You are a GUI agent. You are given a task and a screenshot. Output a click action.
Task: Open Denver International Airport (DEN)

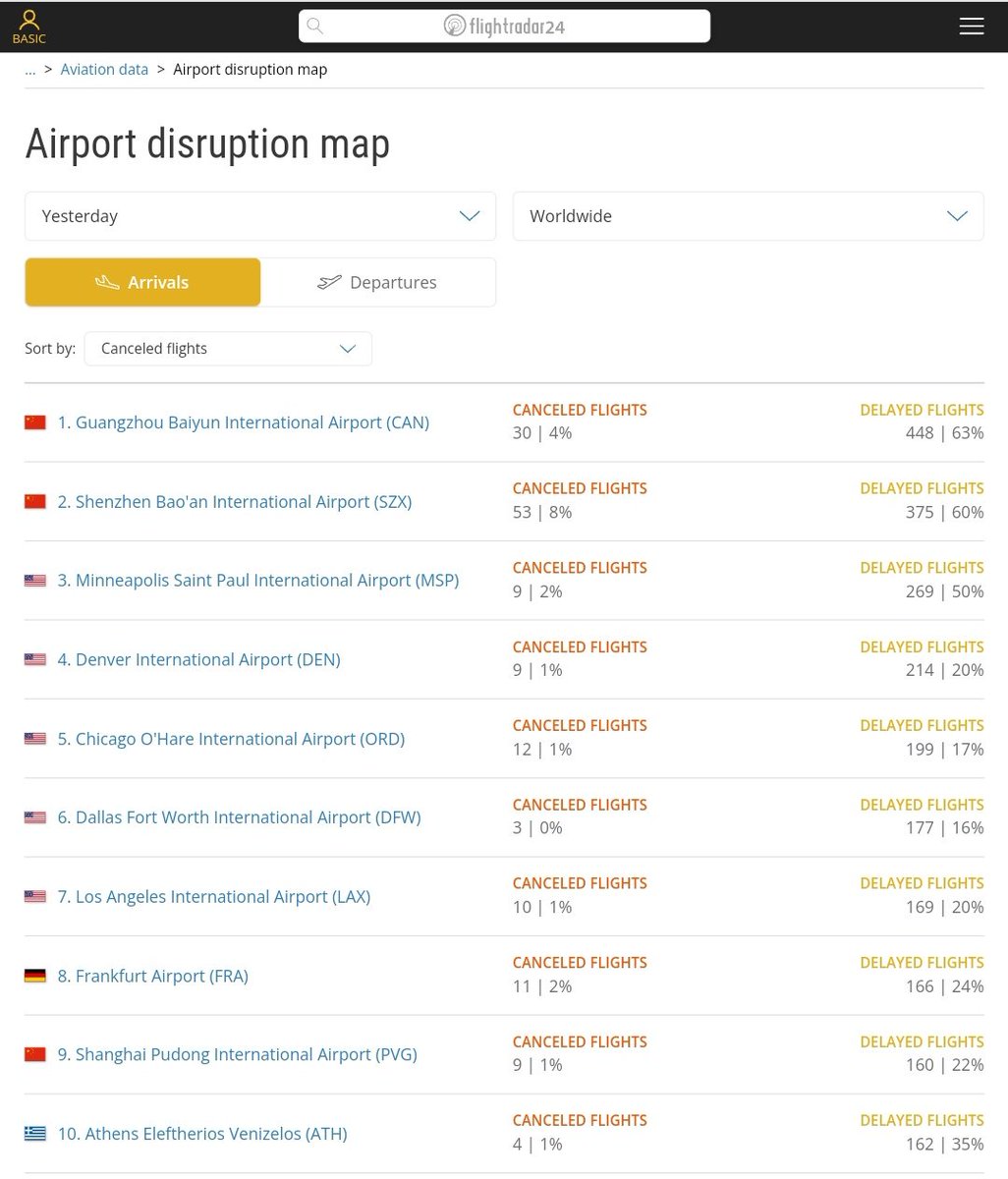click(x=199, y=660)
